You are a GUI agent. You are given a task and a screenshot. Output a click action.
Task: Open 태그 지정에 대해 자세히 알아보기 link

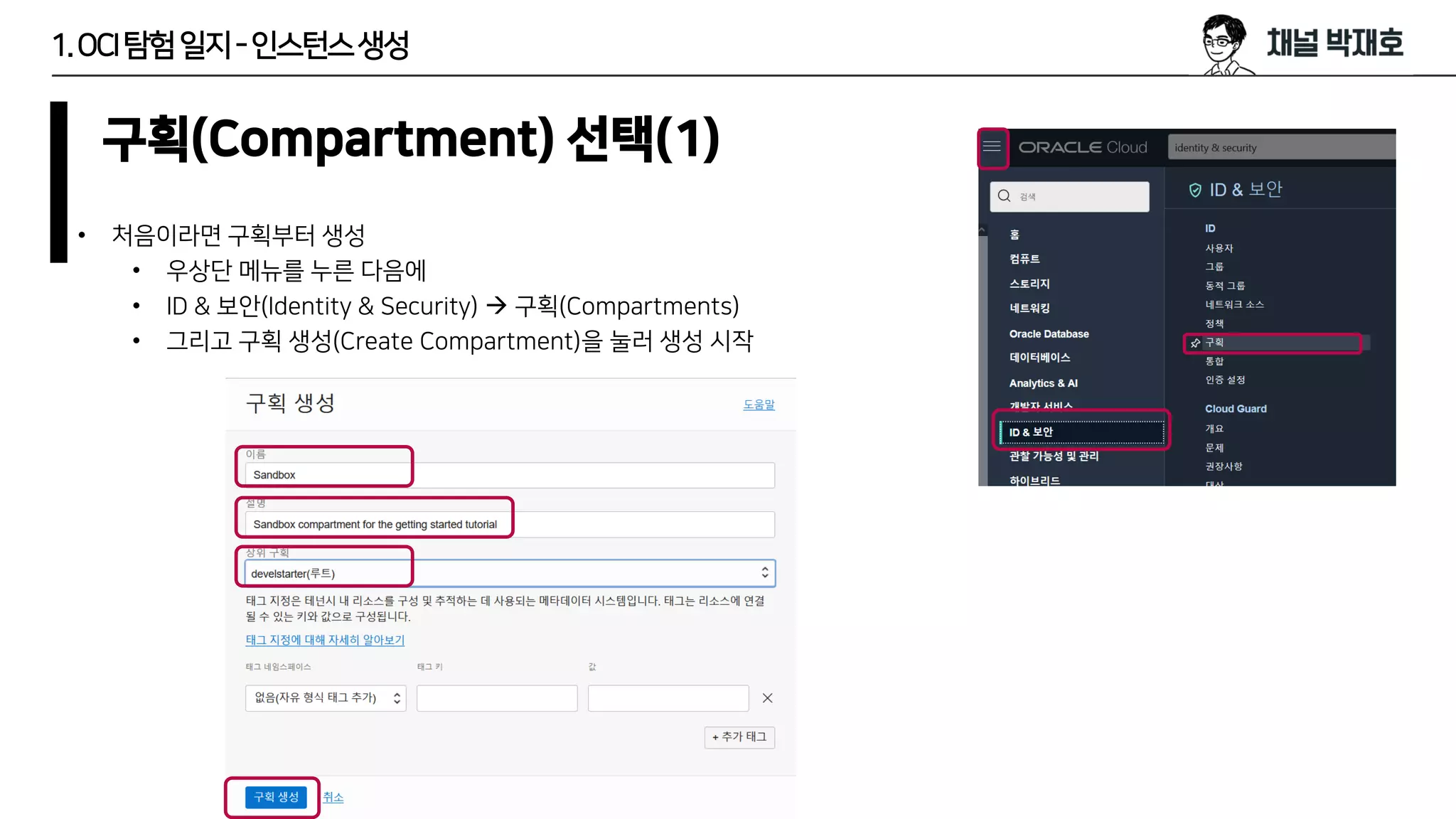click(325, 640)
